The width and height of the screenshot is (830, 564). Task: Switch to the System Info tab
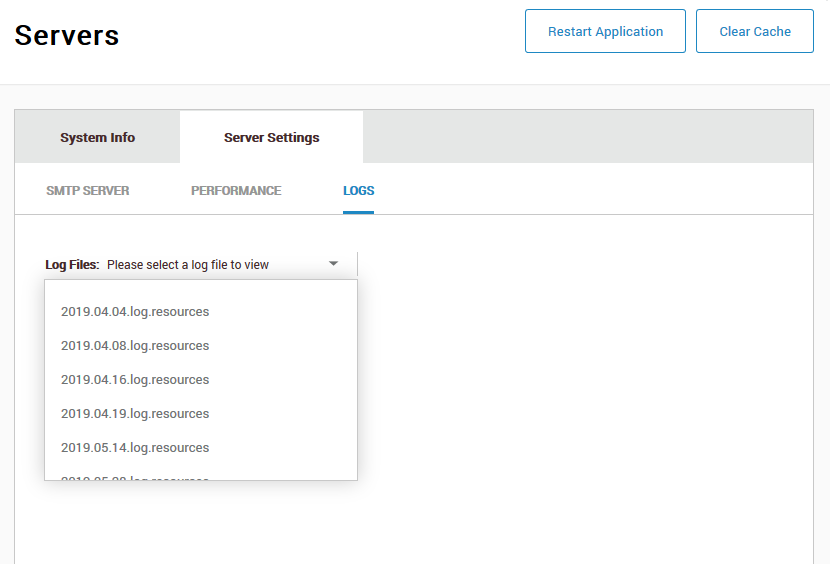97,137
